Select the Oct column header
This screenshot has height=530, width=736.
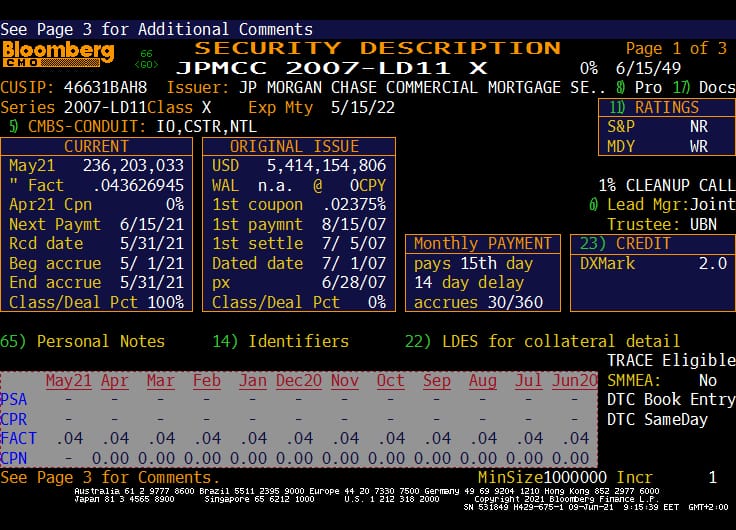pyautogui.click(x=391, y=381)
